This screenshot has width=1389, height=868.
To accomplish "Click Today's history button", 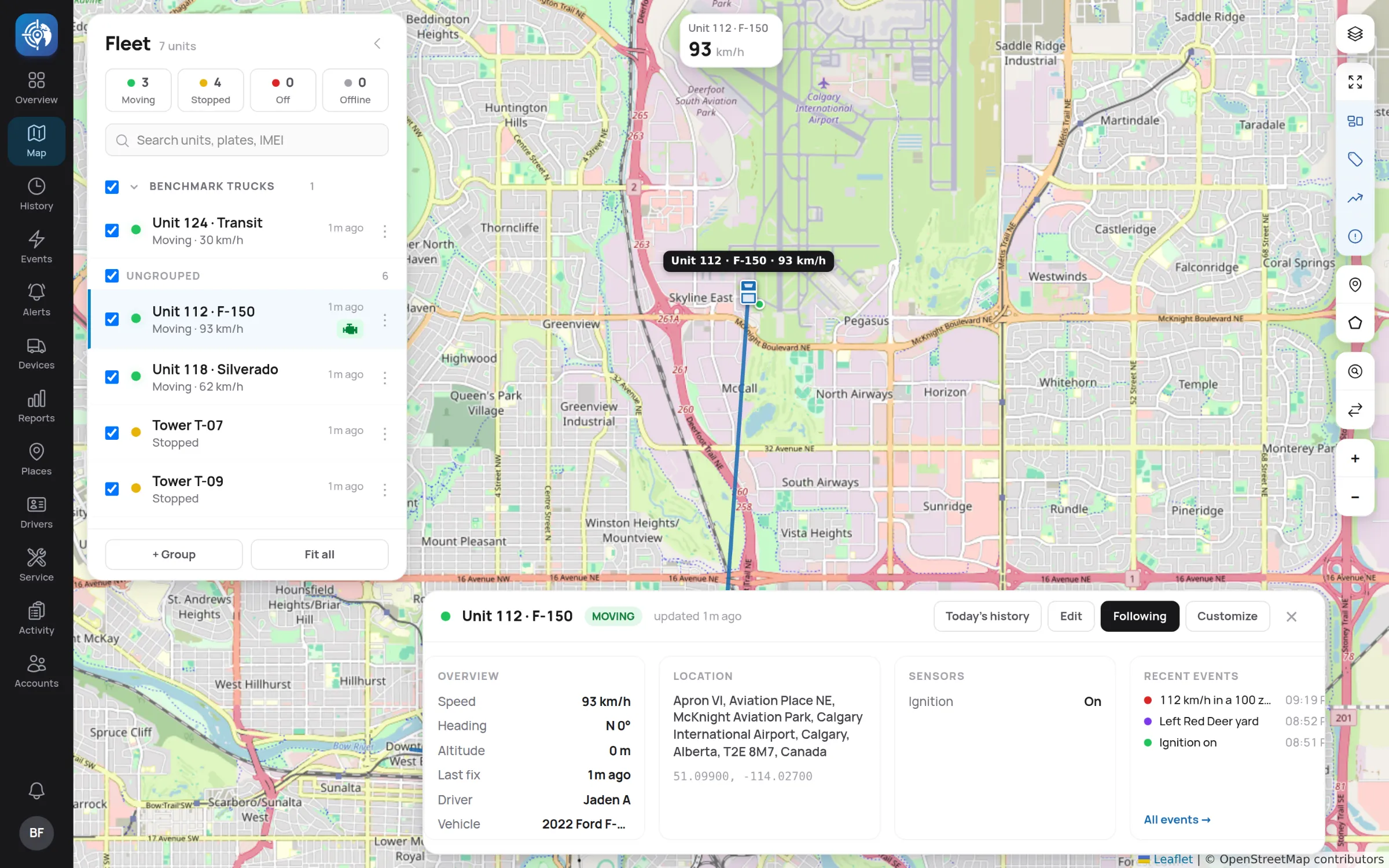I will click(987, 616).
